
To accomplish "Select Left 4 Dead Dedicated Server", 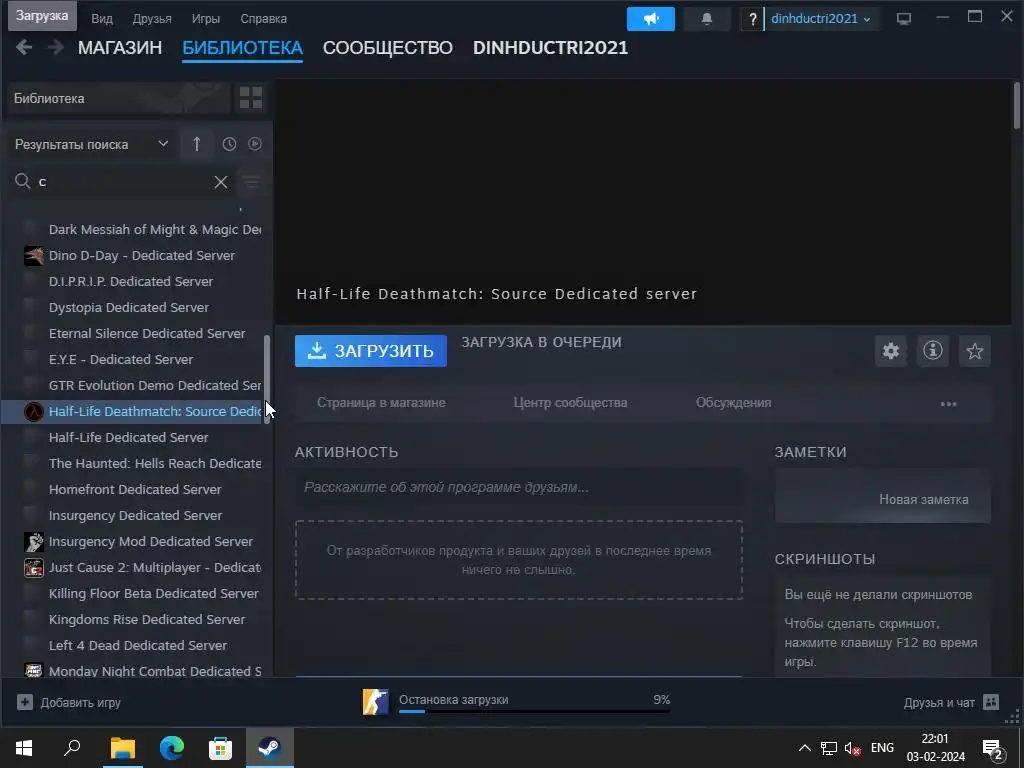I will pyautogui.click(x=136, y=645).
